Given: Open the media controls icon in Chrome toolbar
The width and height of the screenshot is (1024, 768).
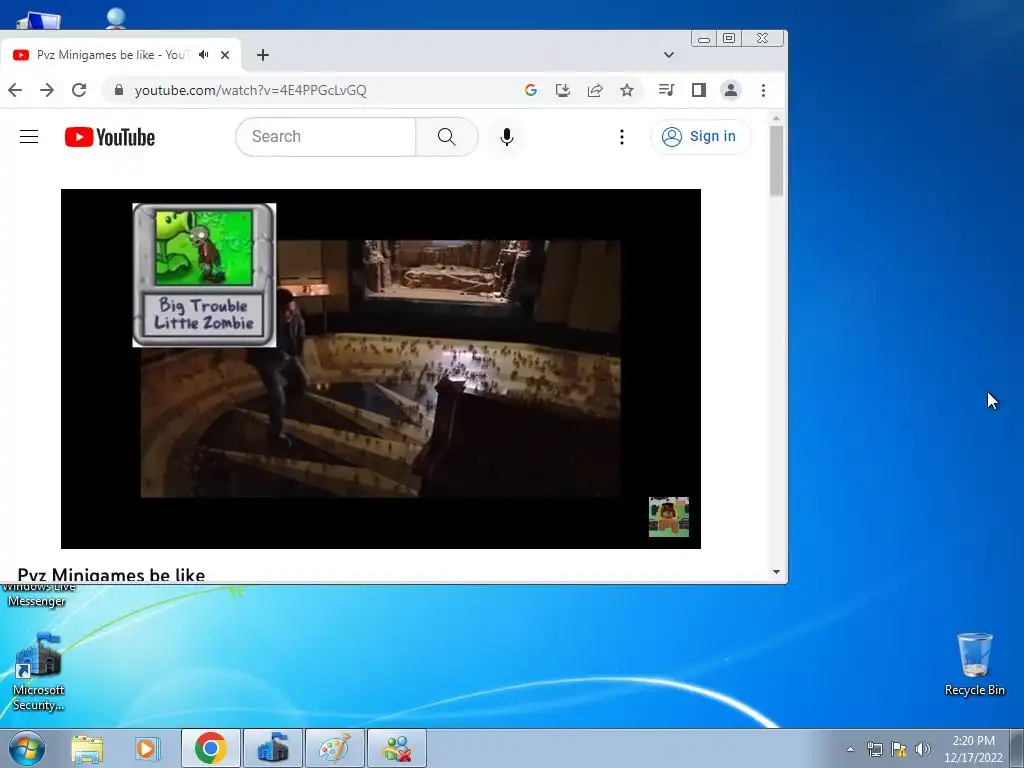Looking at the screenshot, I should point(666,90).
